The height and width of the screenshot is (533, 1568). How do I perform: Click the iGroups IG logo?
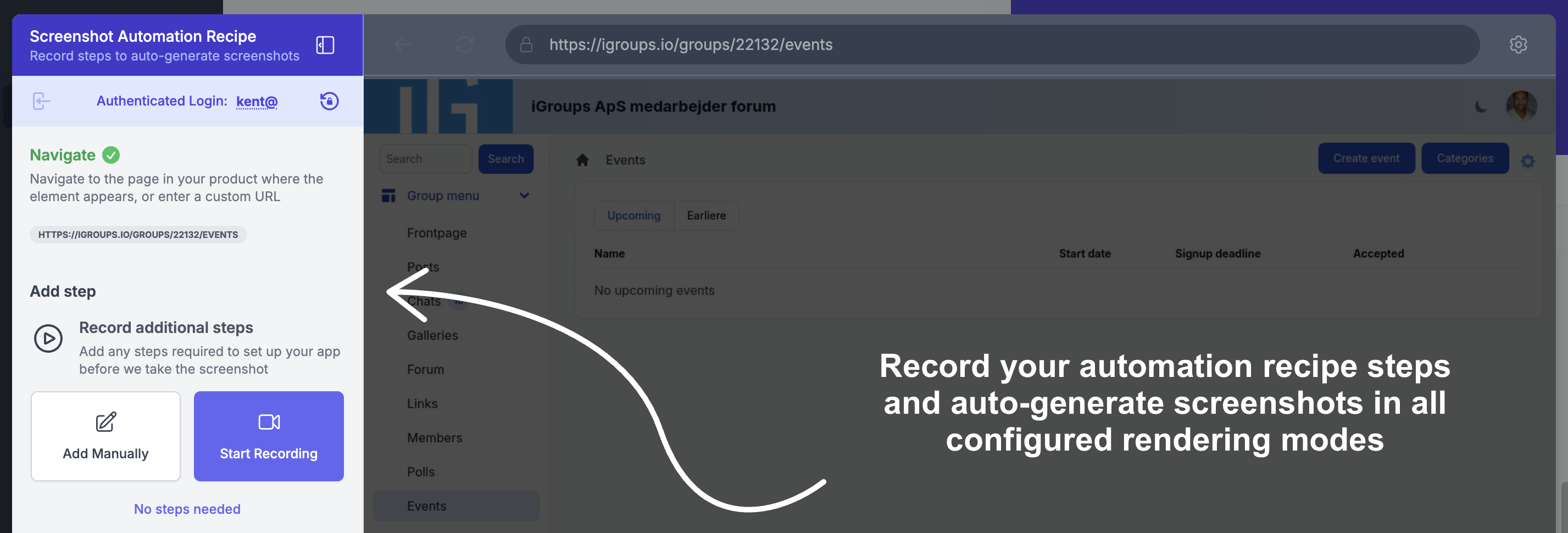[x=438, y=106]
